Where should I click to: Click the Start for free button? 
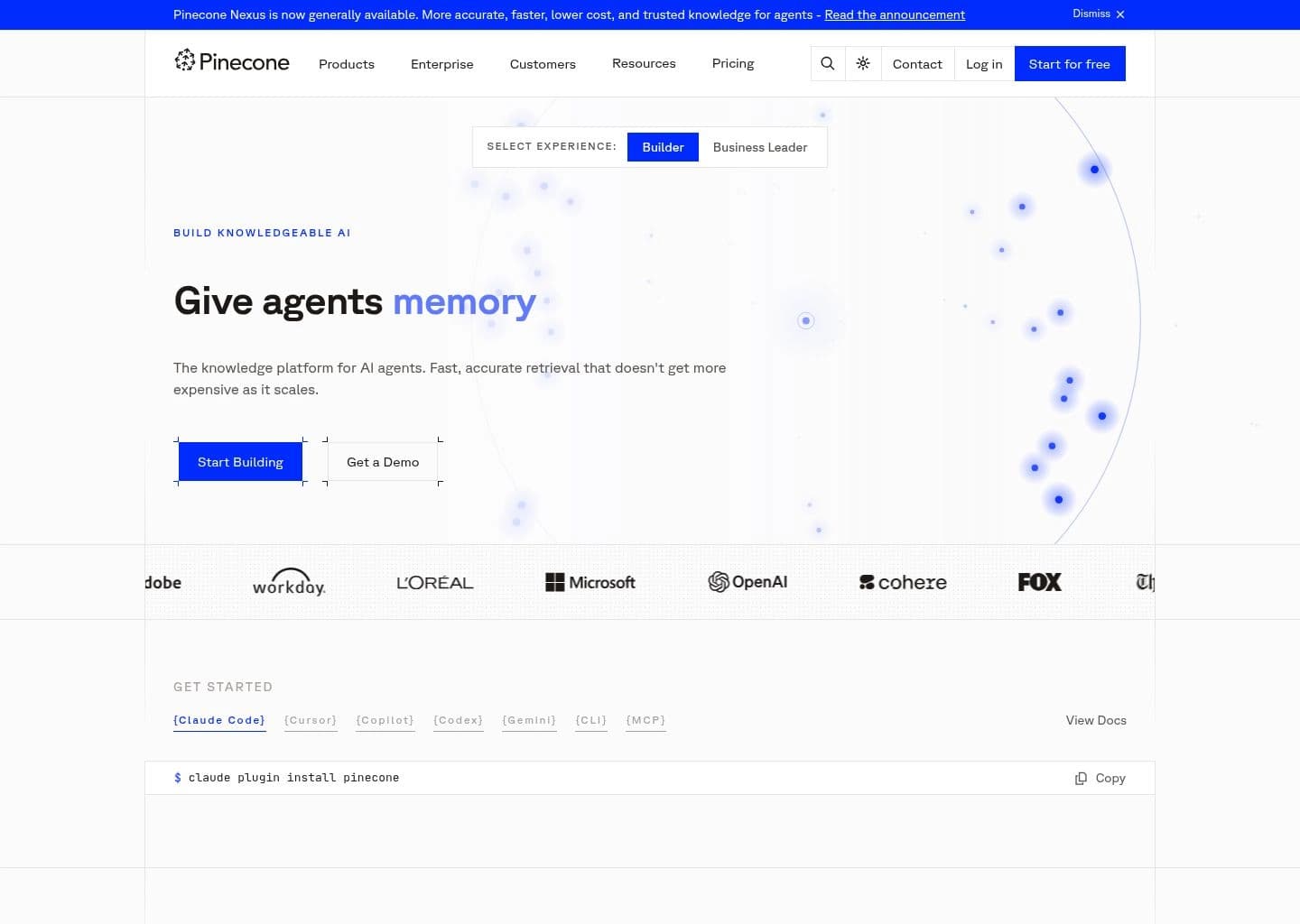(1070, 64)
